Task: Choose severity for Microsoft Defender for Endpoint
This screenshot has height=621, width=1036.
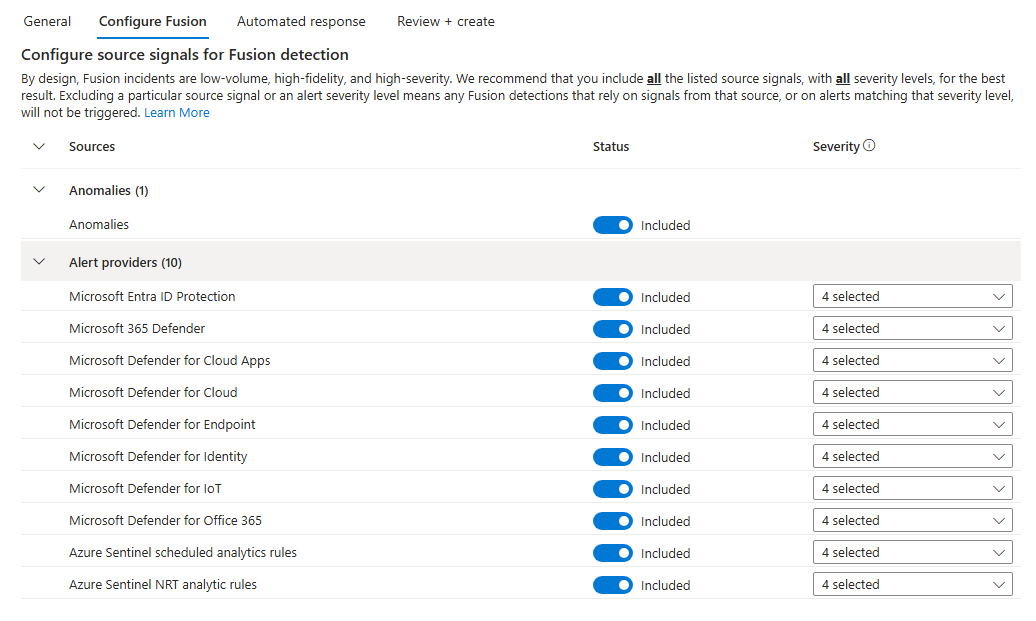Action: 912,424
